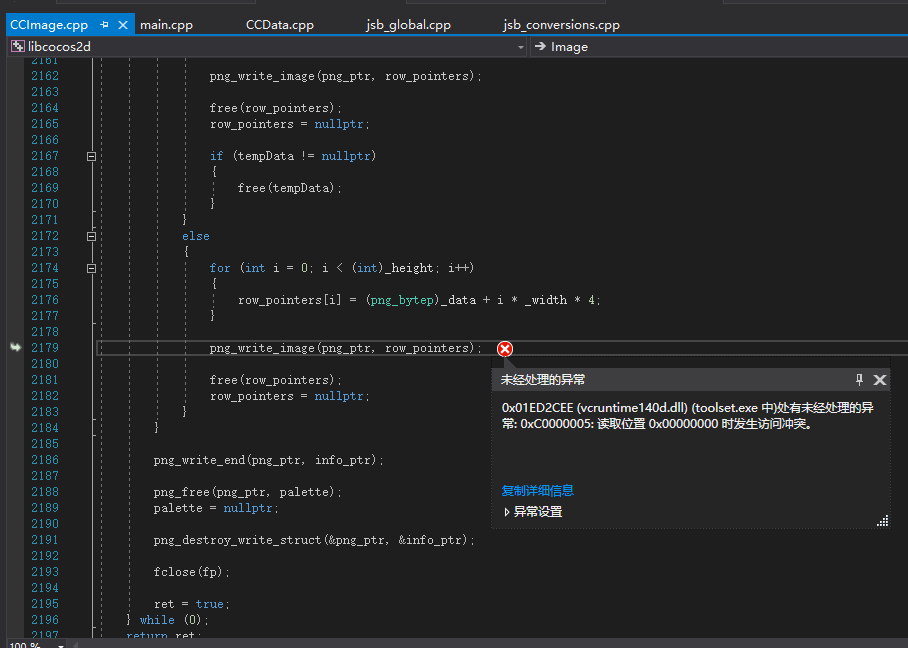This screenshot has width=908, height=648.
Task: Close the unhandled exception popup
Action: 880,380
